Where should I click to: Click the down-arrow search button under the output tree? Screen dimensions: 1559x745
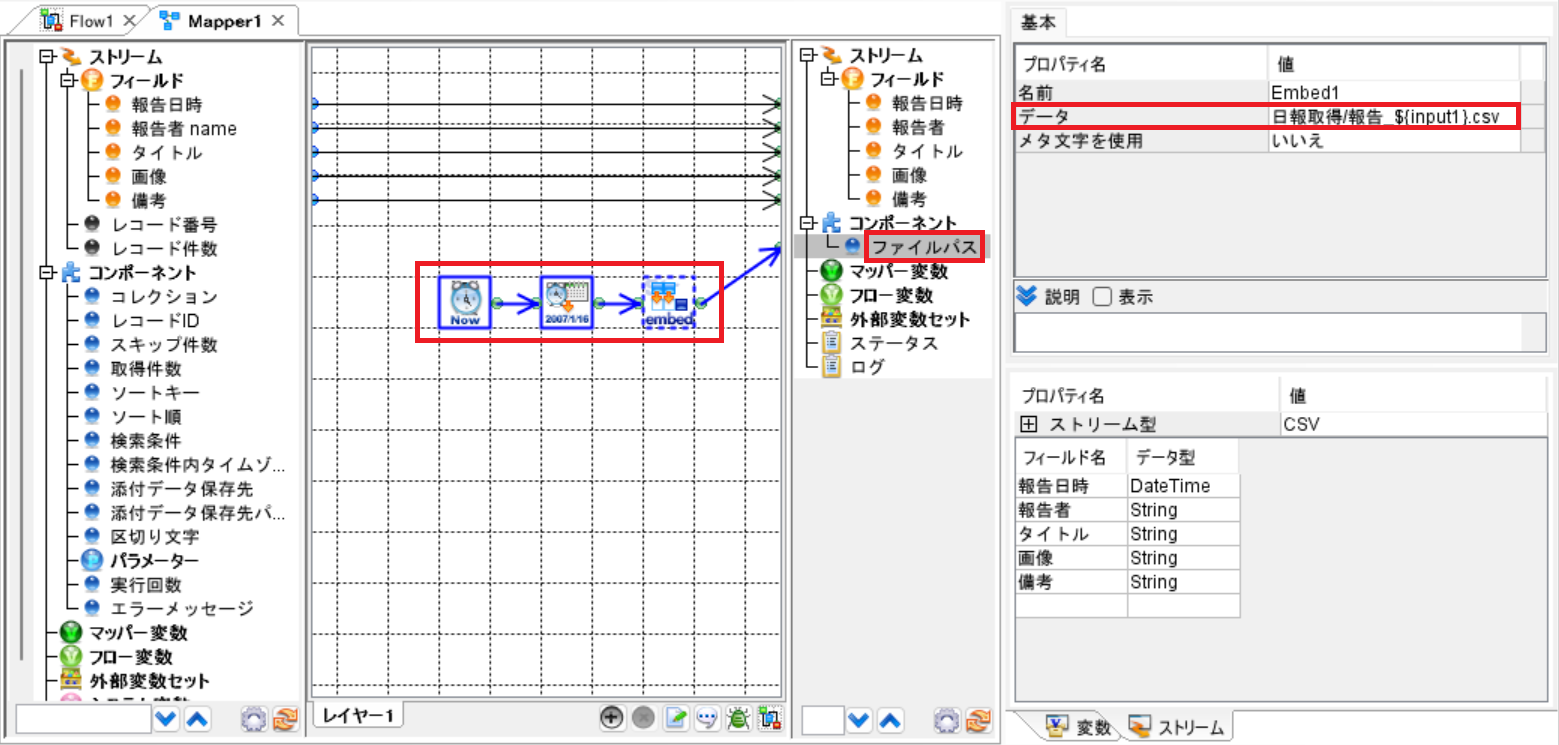[857, 719]
